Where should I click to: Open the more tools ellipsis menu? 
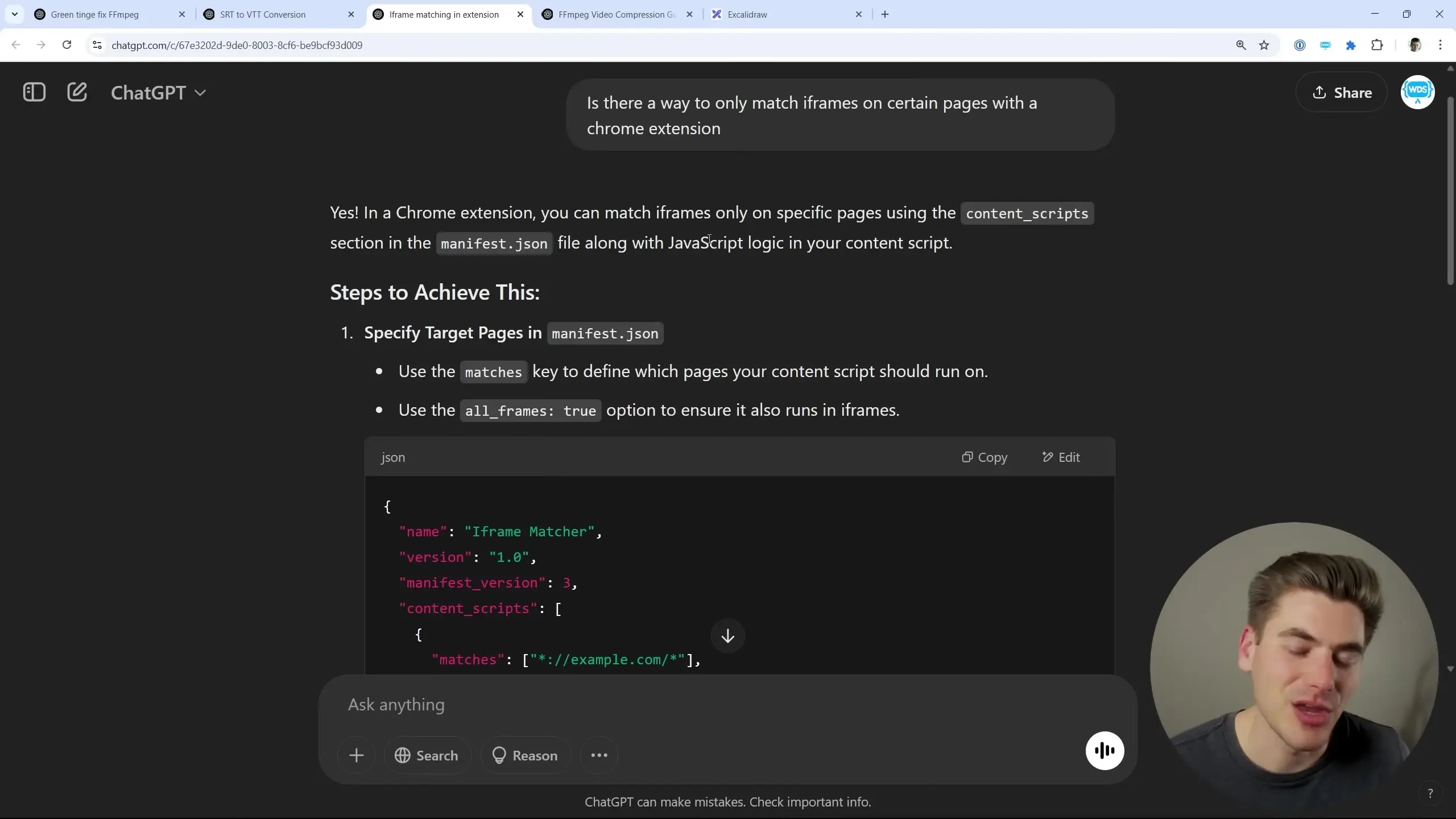pyautogui.click(x=599, y=755)
